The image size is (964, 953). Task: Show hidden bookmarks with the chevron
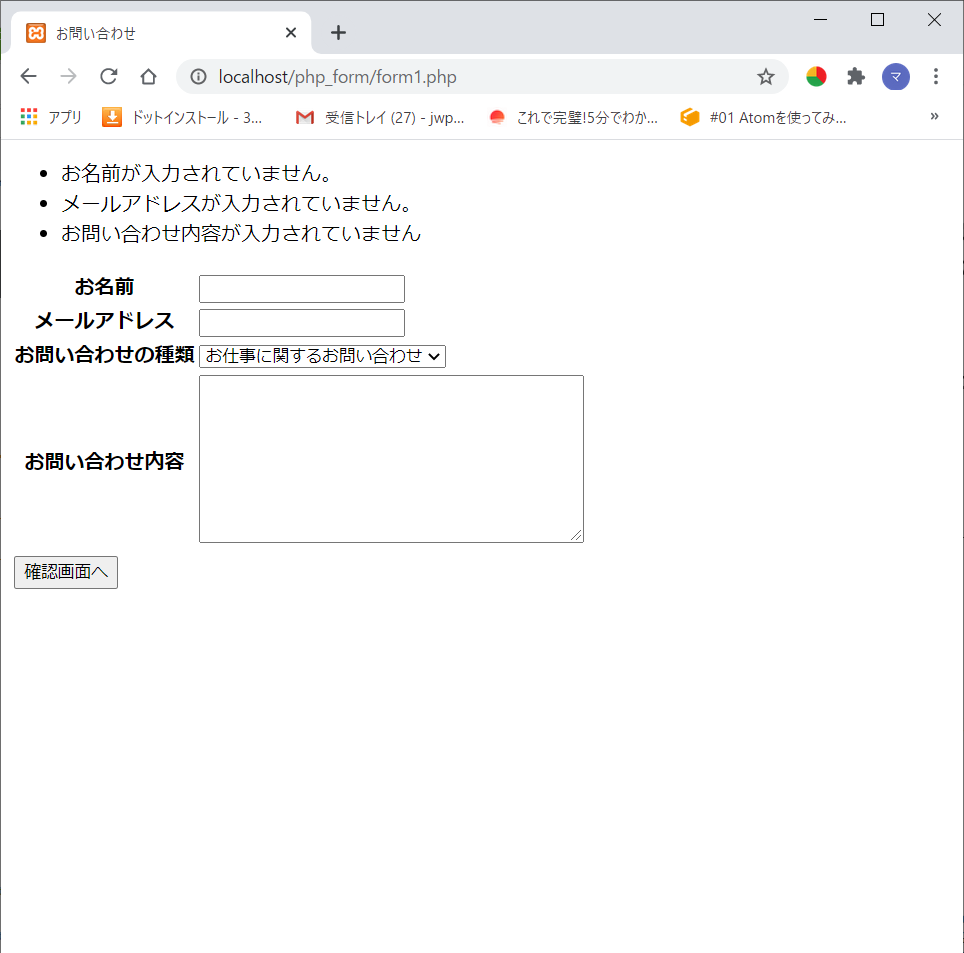(x=934, y=116)
